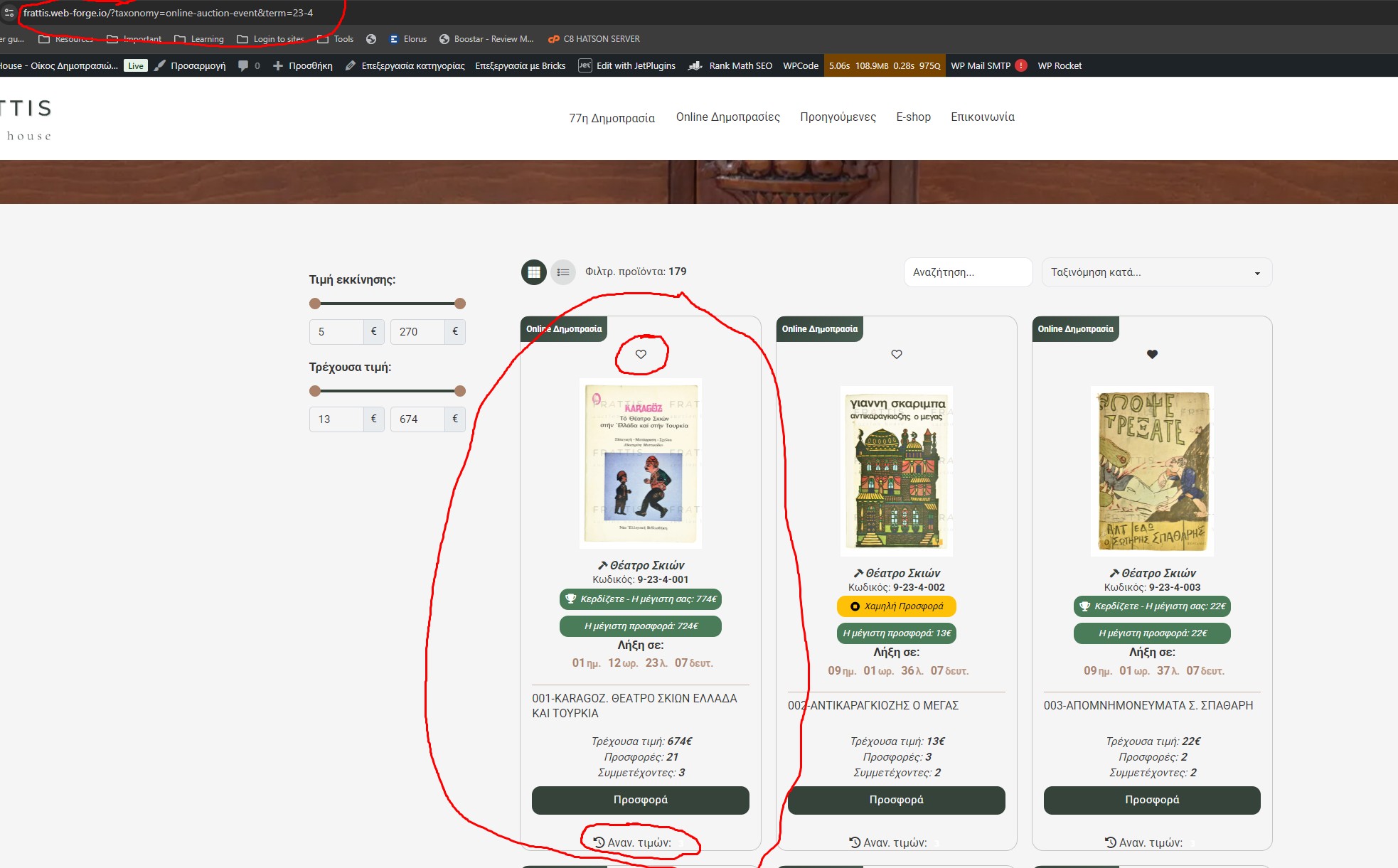Add first Θέατρο Σκιών item to wishlist
This screenshot has width=1398, height=868.
641,354
